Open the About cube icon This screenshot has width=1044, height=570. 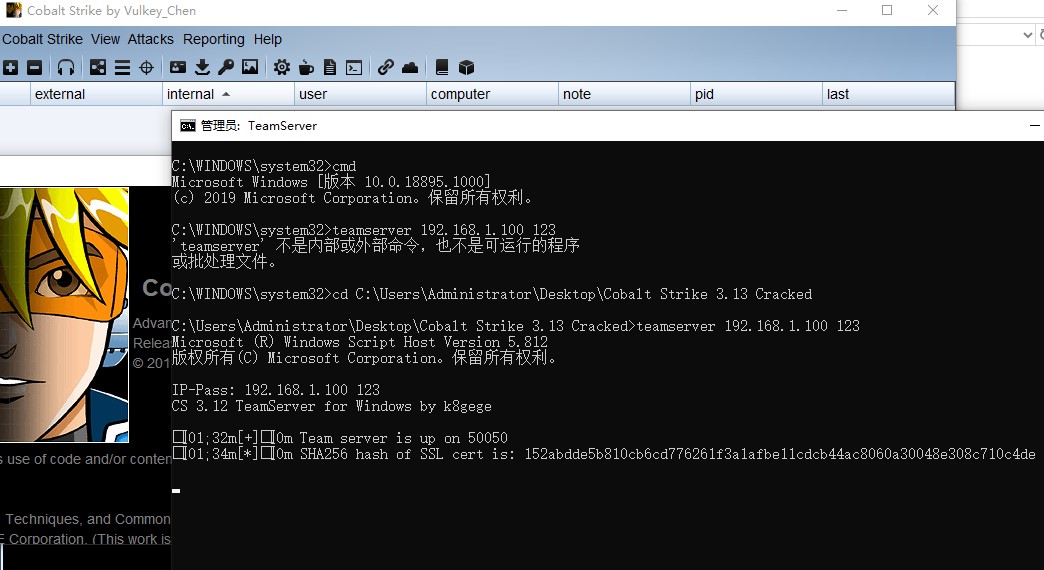coord(466,67)
